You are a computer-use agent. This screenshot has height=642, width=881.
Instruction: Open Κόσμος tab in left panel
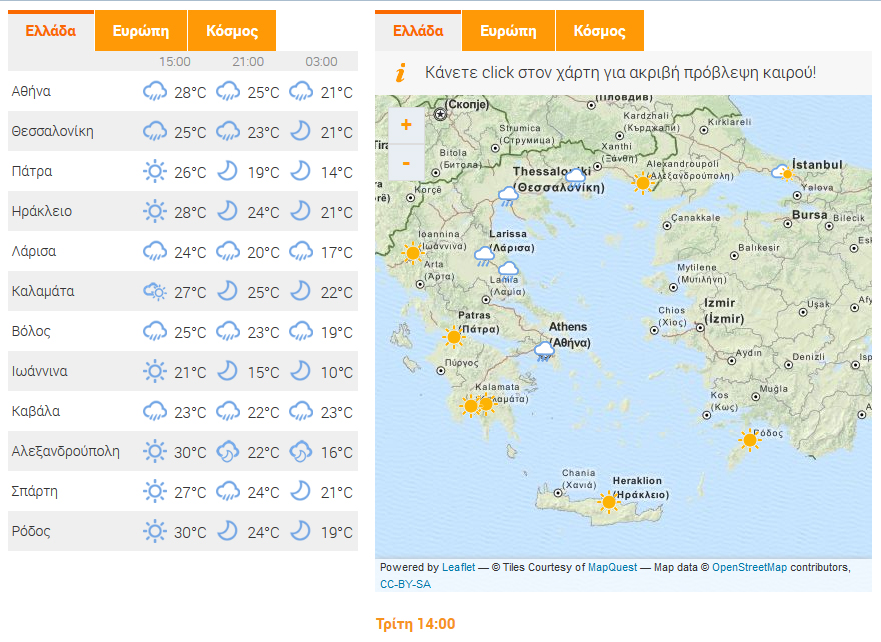coord(232,31)
